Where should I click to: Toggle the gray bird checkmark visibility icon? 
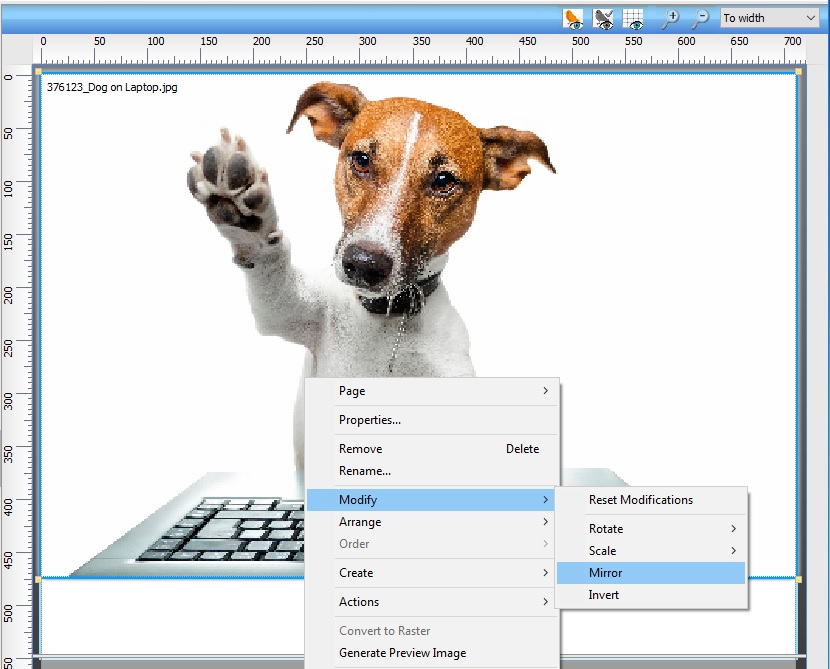(603, 19)
